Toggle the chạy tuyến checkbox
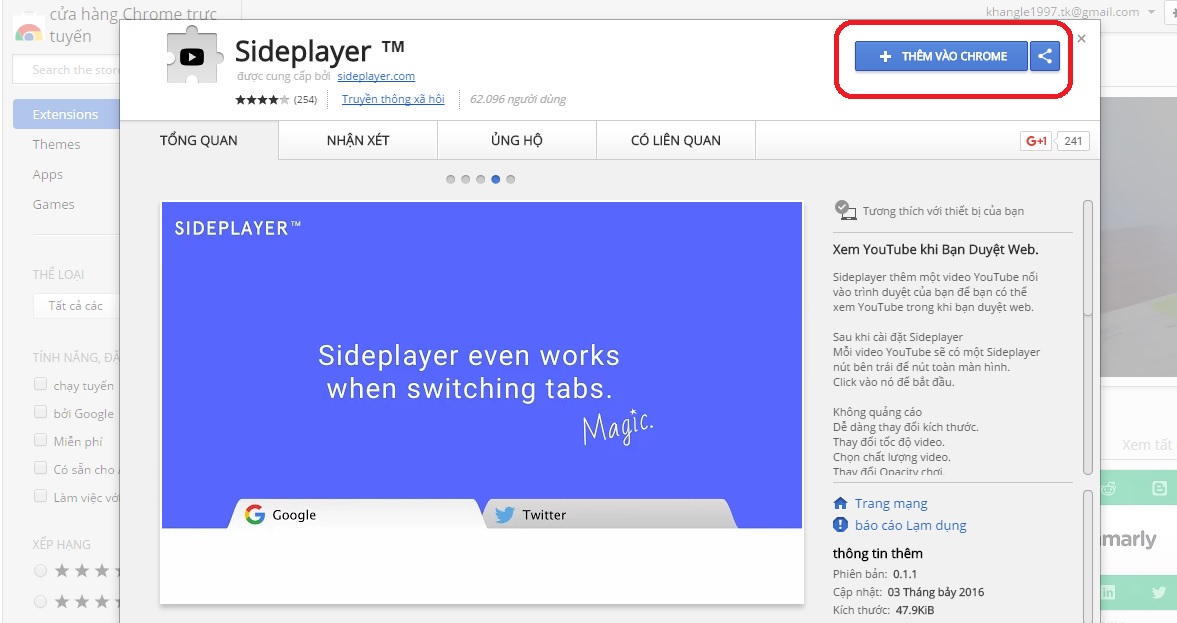1177x623 pixels. 41,384
